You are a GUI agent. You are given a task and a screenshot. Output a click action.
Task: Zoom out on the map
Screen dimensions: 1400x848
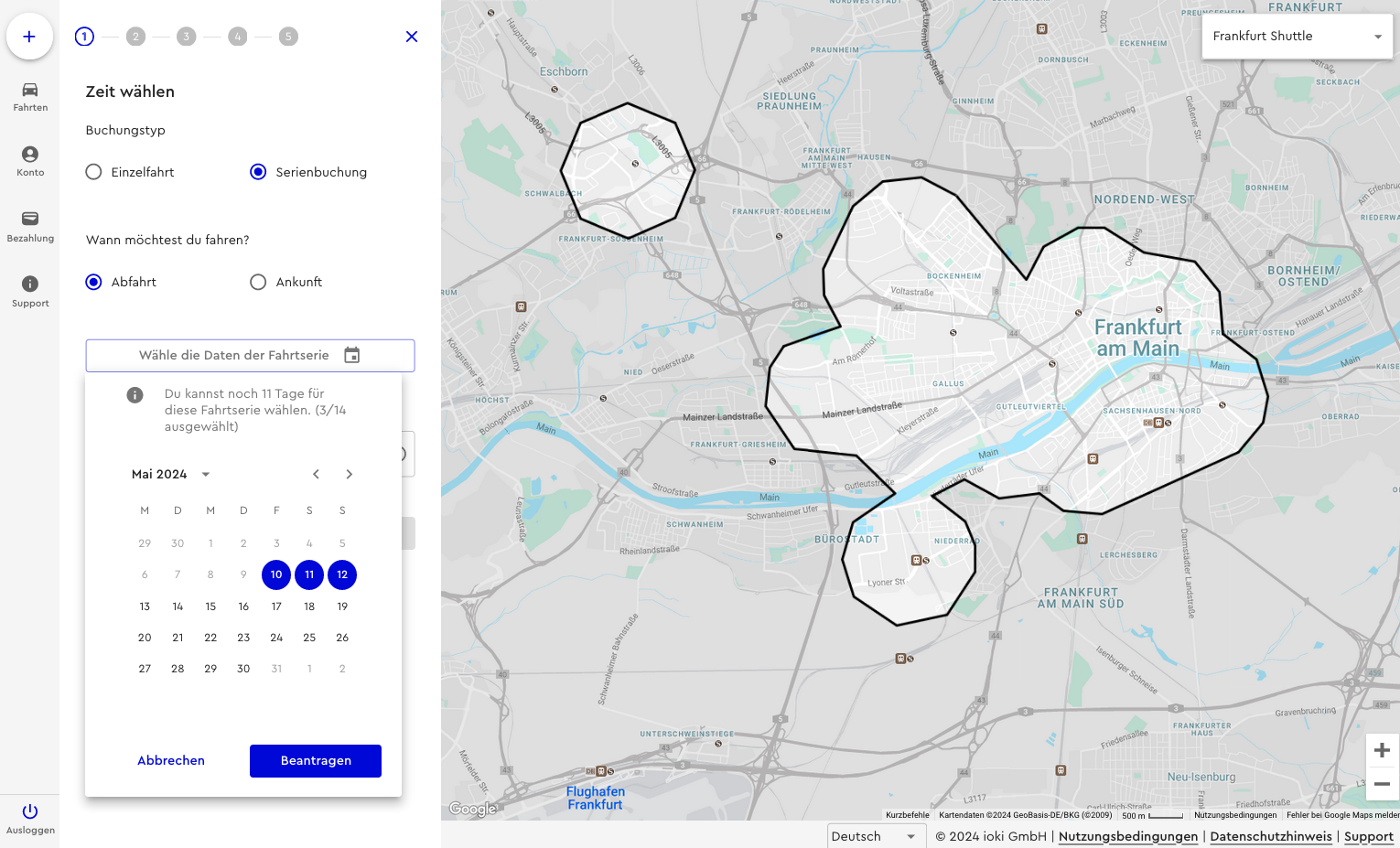(1382, 784)
